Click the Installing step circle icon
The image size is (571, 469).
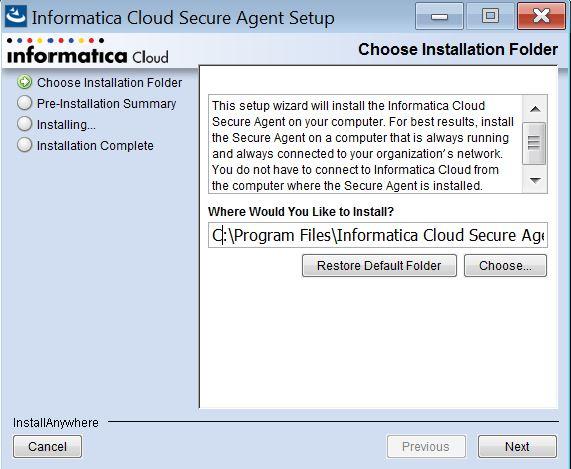pyautogui.click(x=24, y=124)
